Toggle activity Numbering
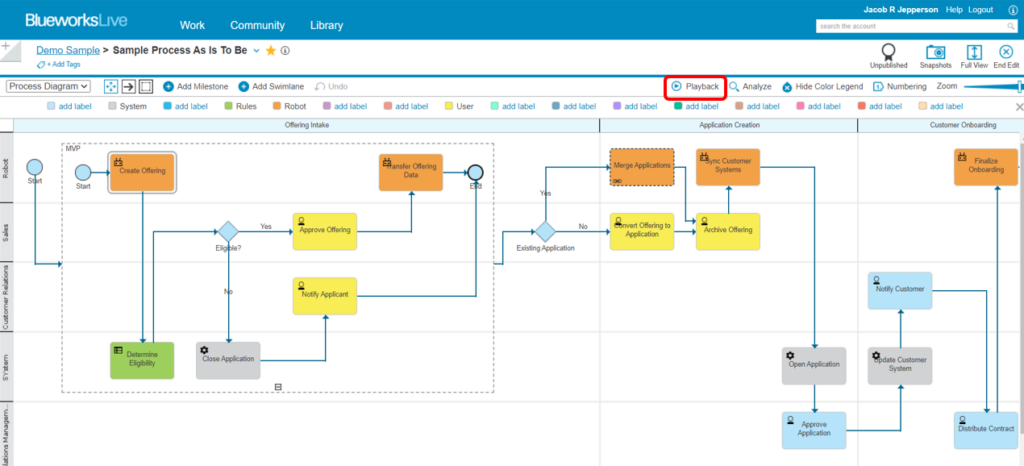This screenshot has height=466, width=1024. click(x=899, y=87)
